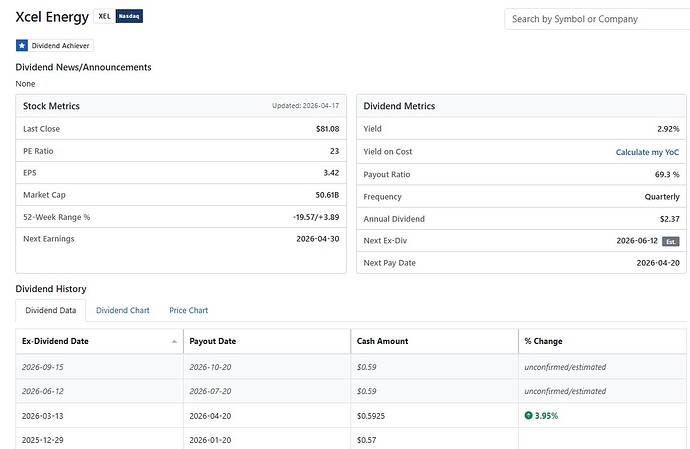
Task: Click the payout date 2026-01-20
Action: tap(210, 440)
